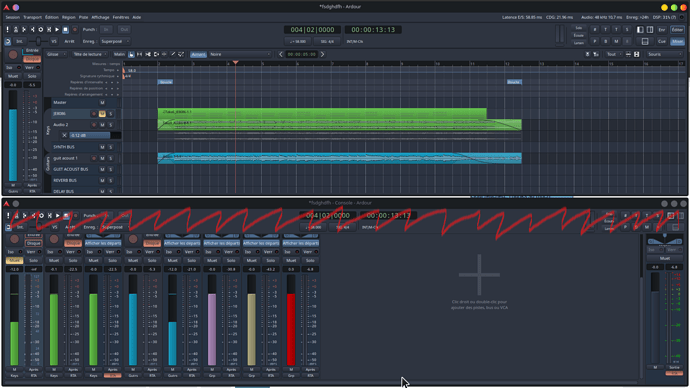The height and width of the screenshot is (388, 690).
Task: Solo the SYNTH BUS track
Action: (110, 147)
